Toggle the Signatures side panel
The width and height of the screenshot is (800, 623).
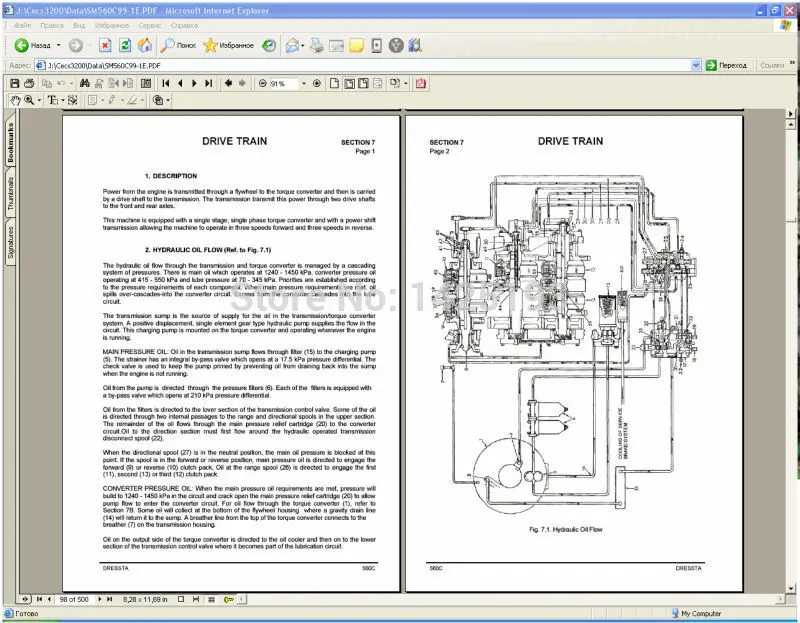point(10,242)
